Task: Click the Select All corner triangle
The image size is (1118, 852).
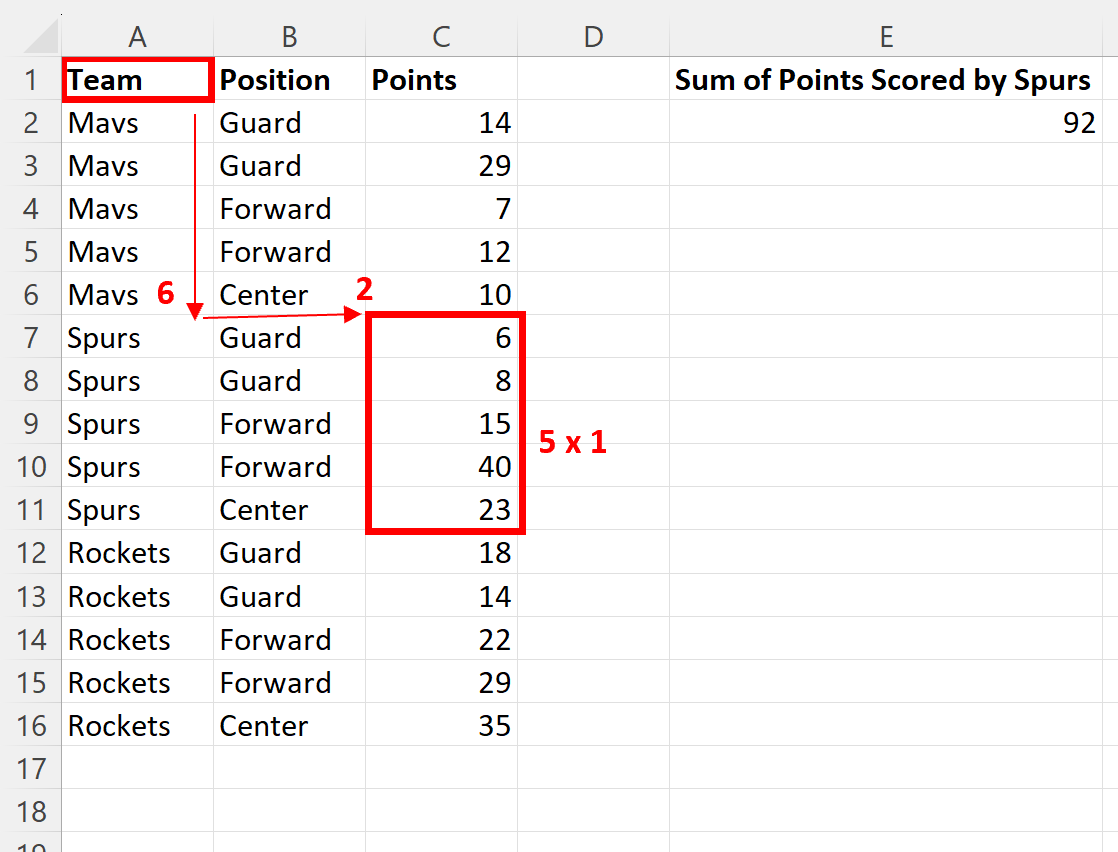Action: pyautogui.click(x=40, y=38)
